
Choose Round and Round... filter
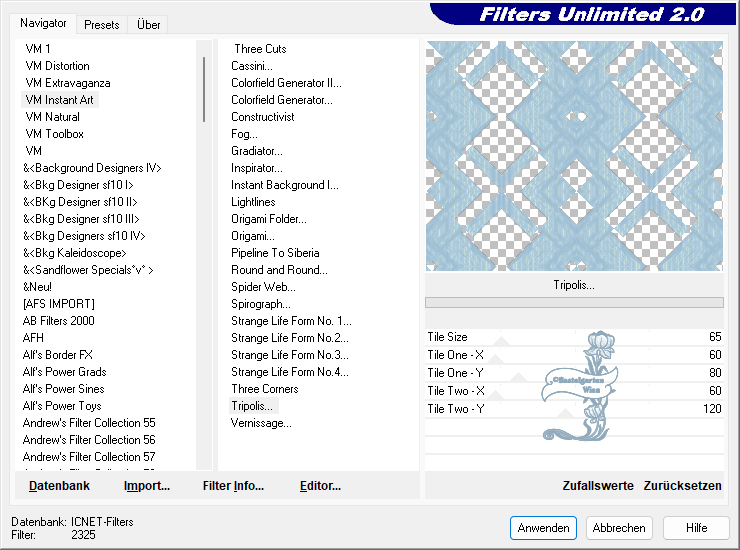(279, 270)
